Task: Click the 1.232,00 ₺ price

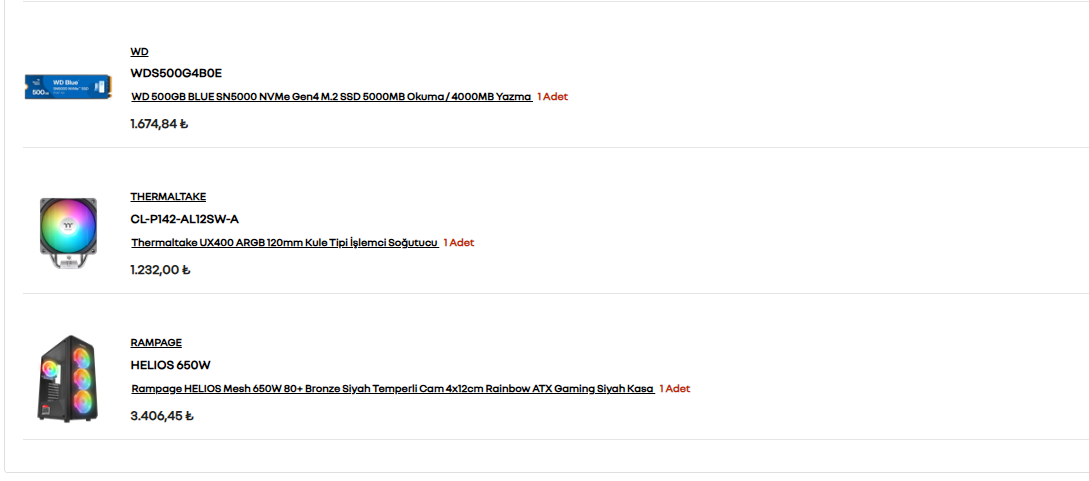Action: pyautogui.click(x=160, y=270)
